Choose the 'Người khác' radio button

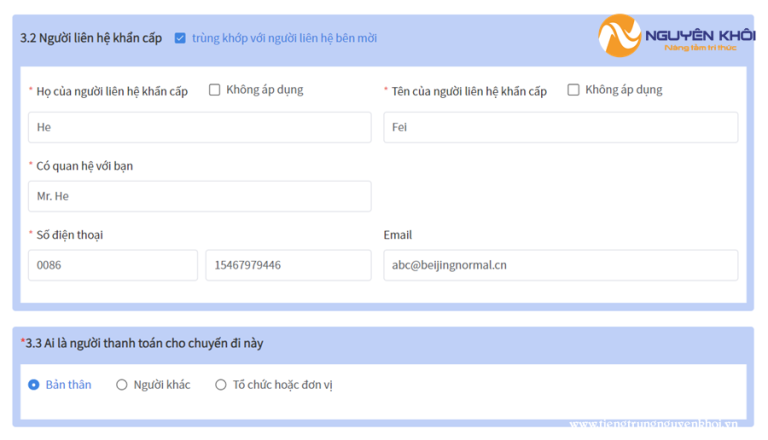click(121, 385)
